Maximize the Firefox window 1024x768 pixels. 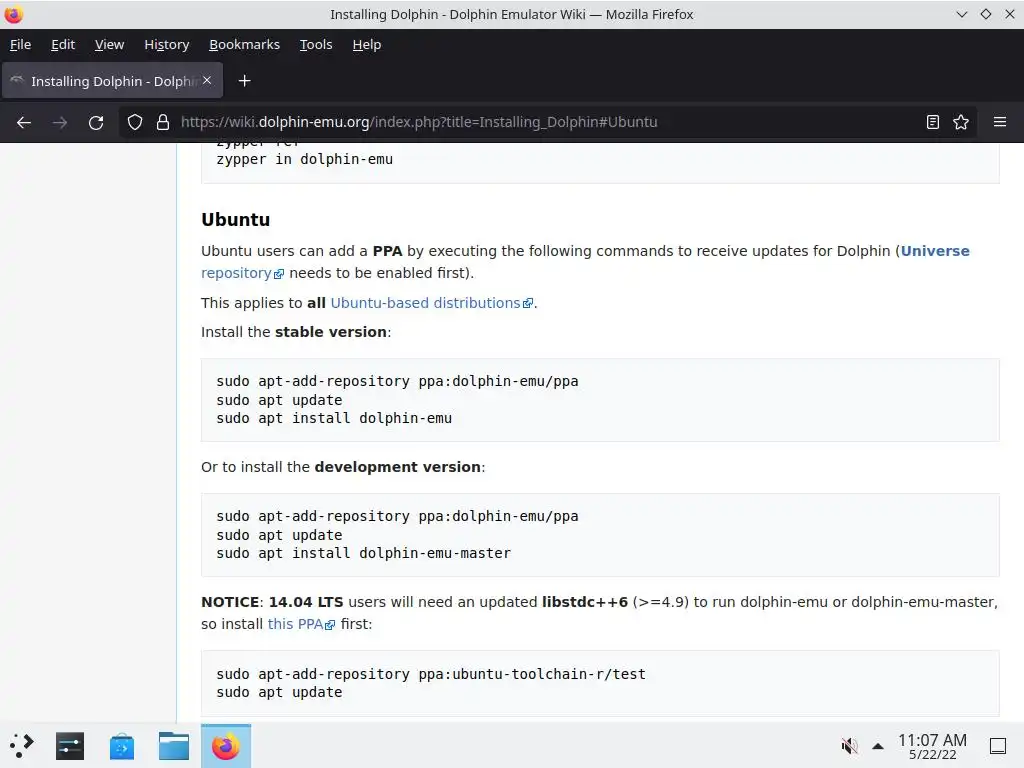coord(985,14)
